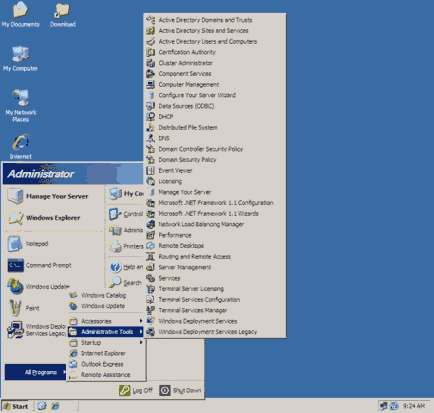Screen dimensions: 434x413
Task: Open Terminal Services Configuration entry
Action: coord(215,300)
